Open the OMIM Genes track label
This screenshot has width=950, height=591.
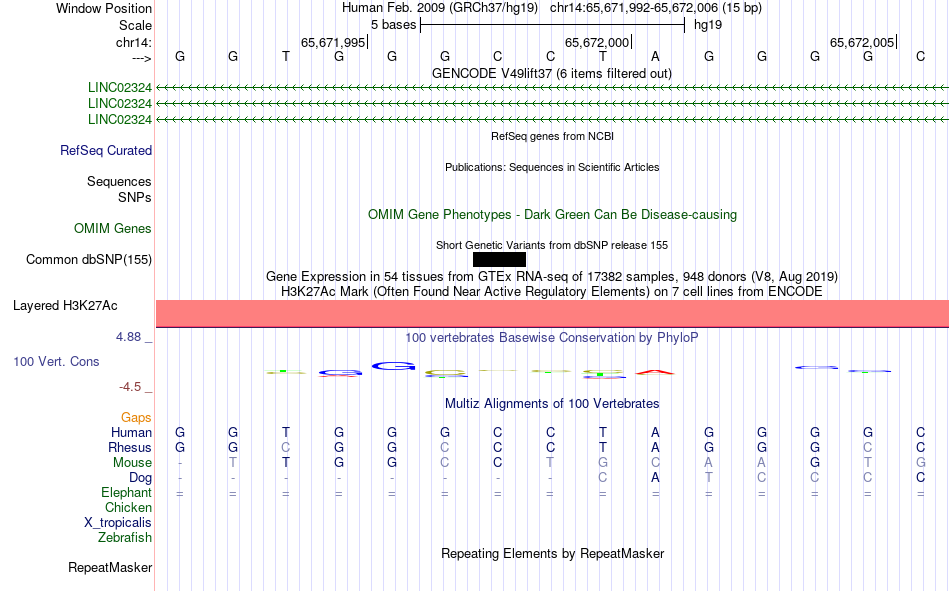tap(112, 229)
